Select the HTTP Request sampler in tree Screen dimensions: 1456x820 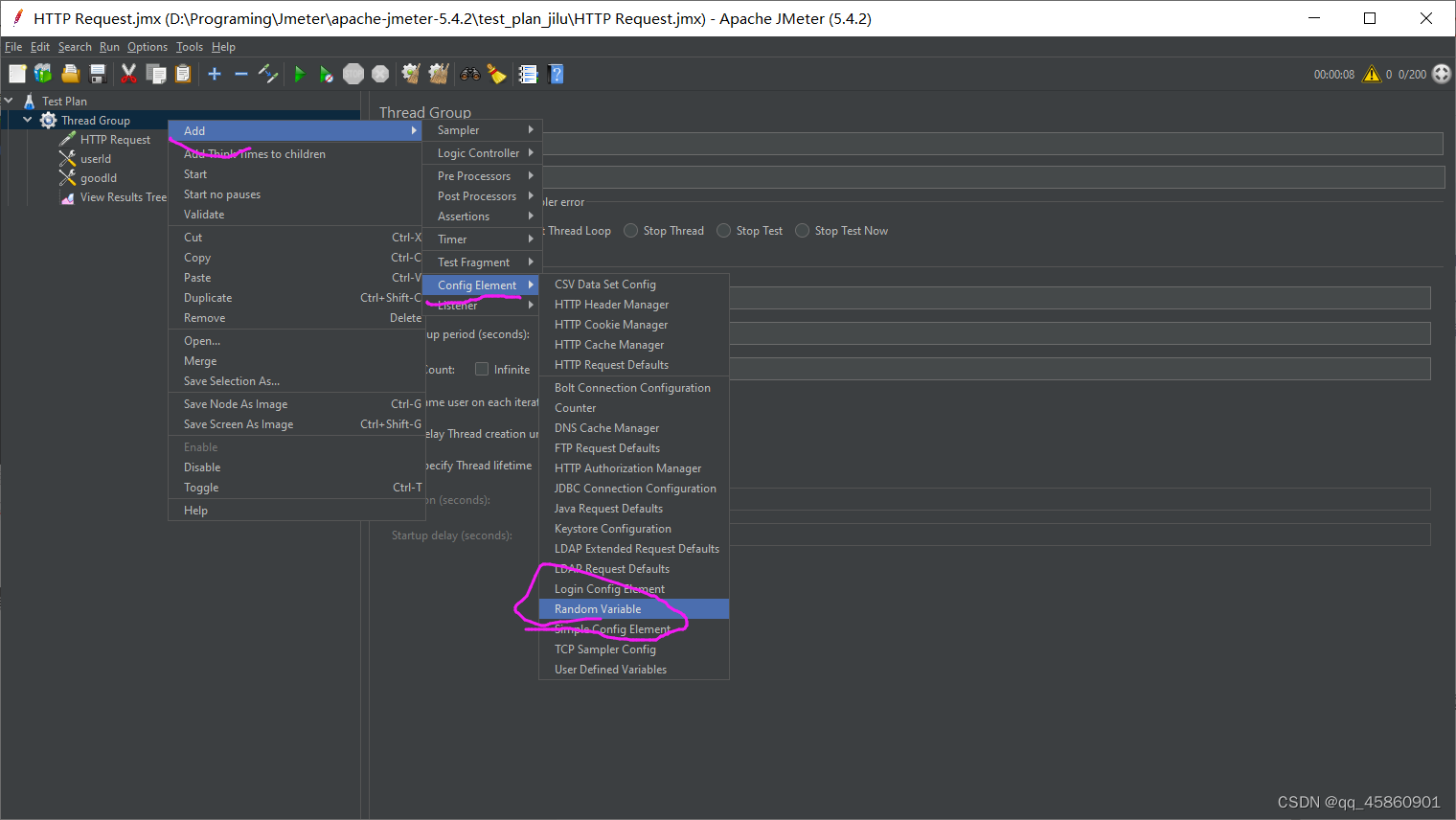[x=115, y=140]
